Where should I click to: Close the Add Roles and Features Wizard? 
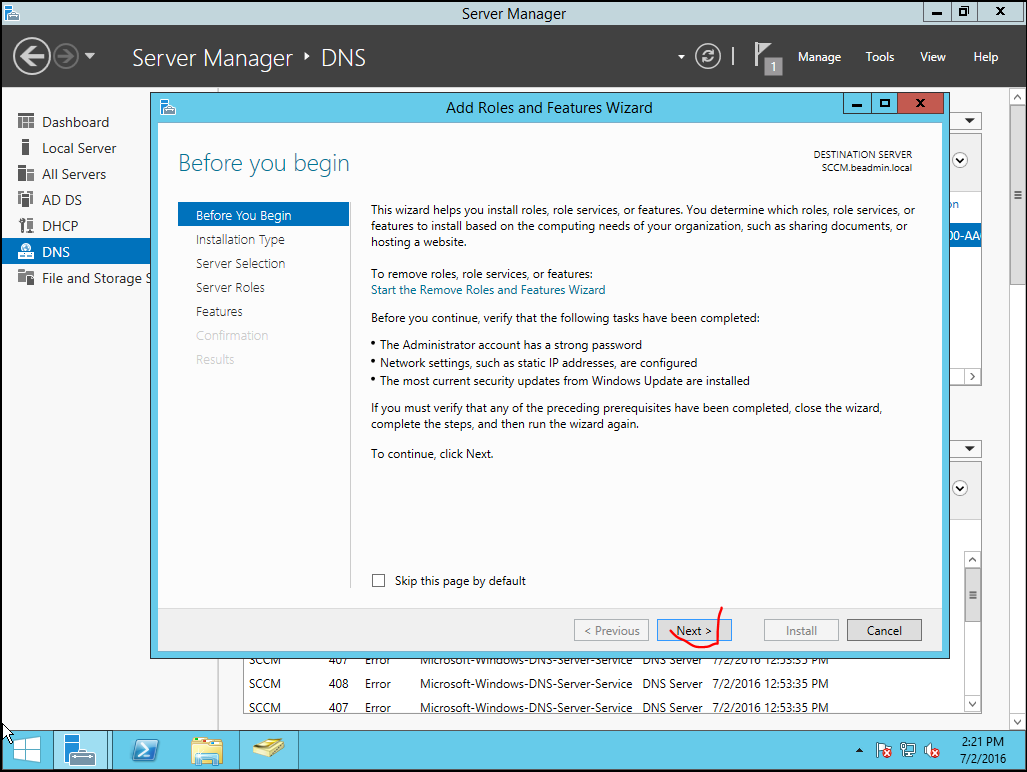(920, 103)
